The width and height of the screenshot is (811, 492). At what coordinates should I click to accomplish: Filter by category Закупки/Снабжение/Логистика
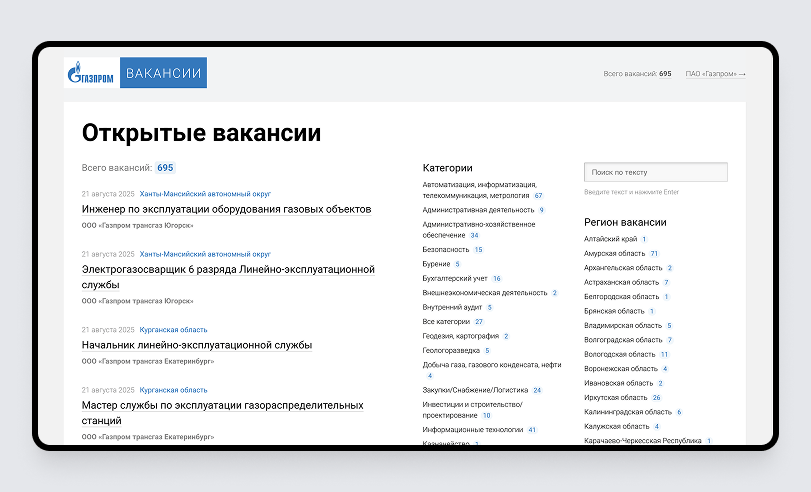pos(475,390)
